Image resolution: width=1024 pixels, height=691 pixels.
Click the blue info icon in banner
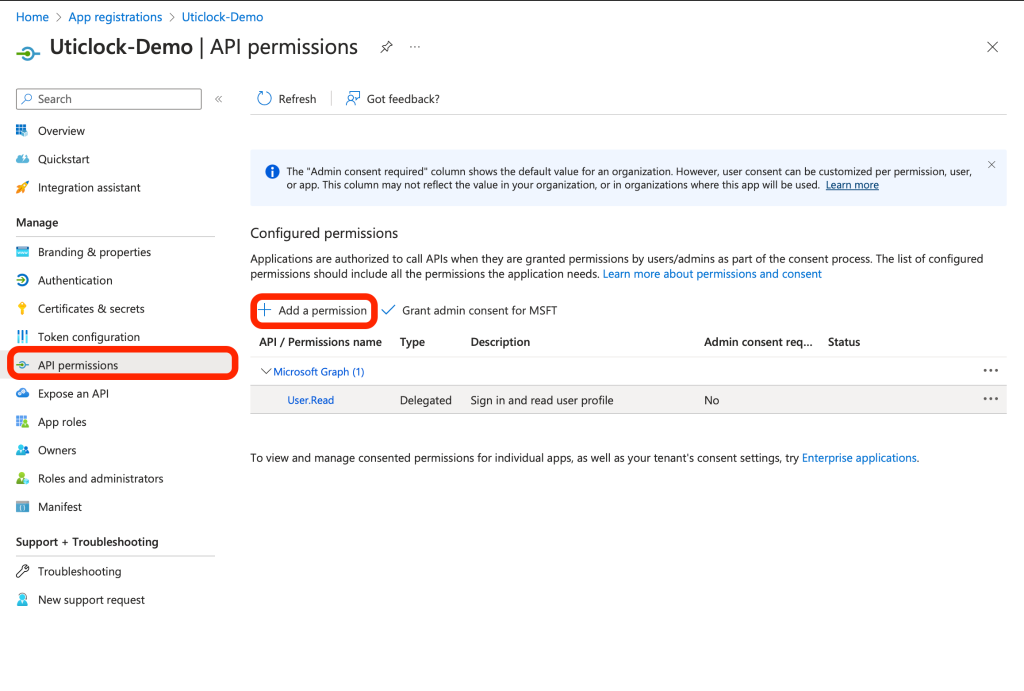pos(272,172)
